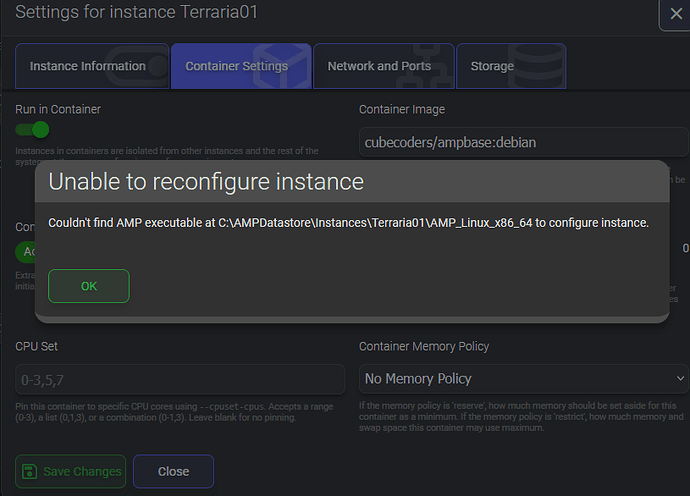Click the memory policy reserve/restrict help text
The width and height of the screenshot is (690, 496).
point(521,416)
